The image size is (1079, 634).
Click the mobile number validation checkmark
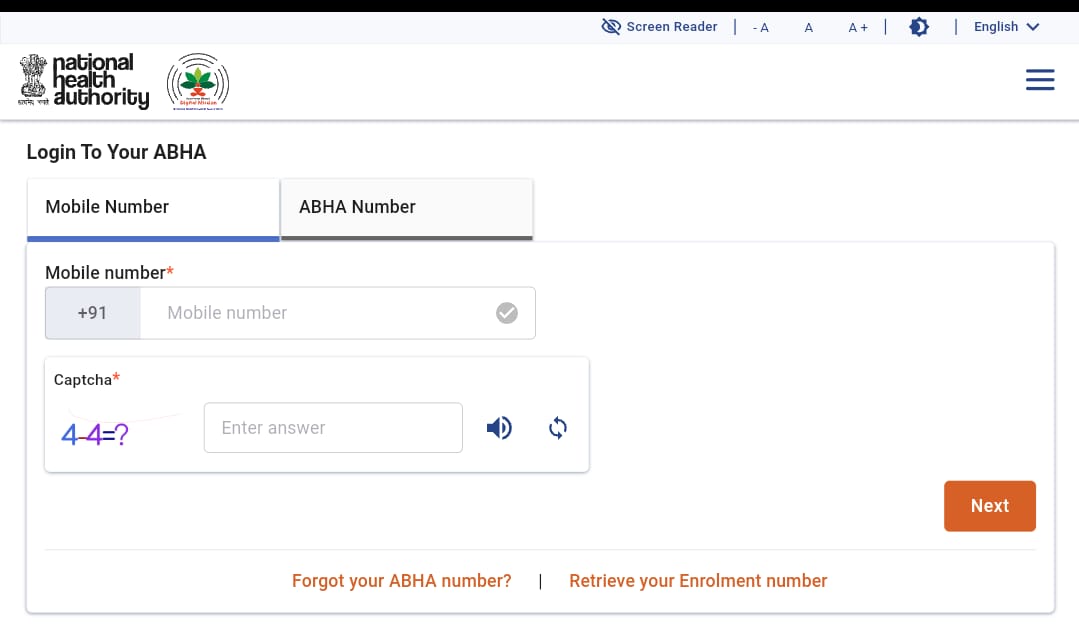(x=507, y=313)
